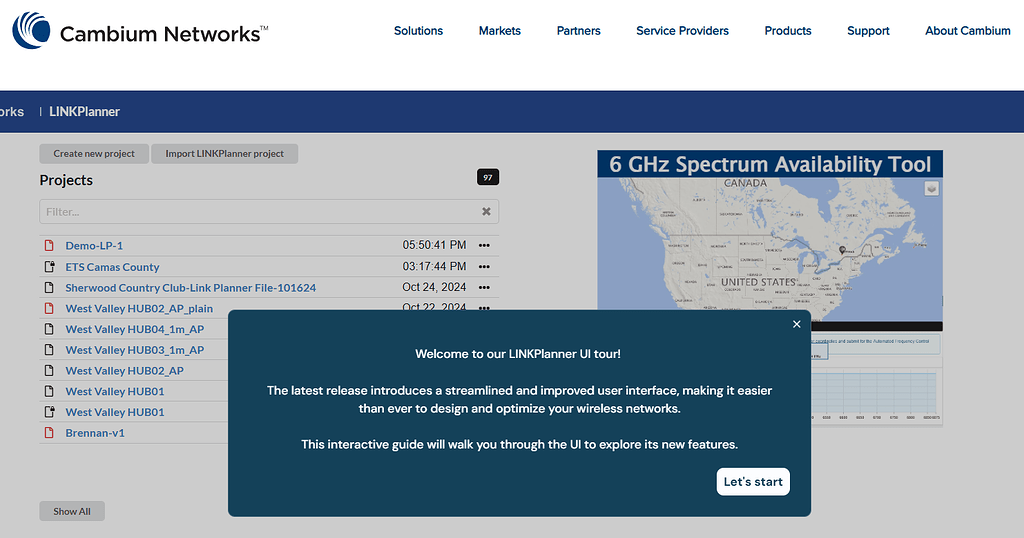Viewport: 1024px width, 538px height.
Task: Open options menu for Sherwood Country Club
Action: 484,287
